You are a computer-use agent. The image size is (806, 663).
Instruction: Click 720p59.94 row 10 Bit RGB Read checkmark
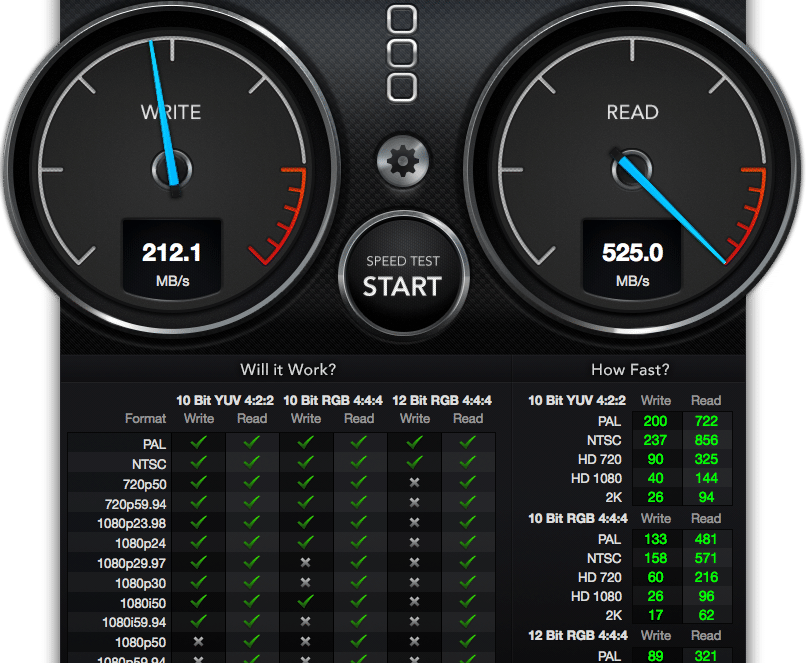358,502
